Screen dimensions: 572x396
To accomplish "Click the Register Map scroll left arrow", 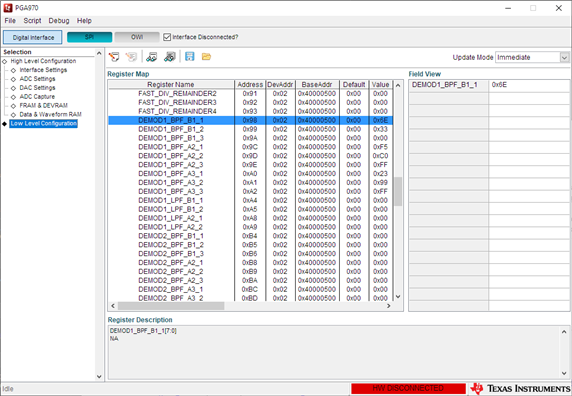I will pos(113,306).
